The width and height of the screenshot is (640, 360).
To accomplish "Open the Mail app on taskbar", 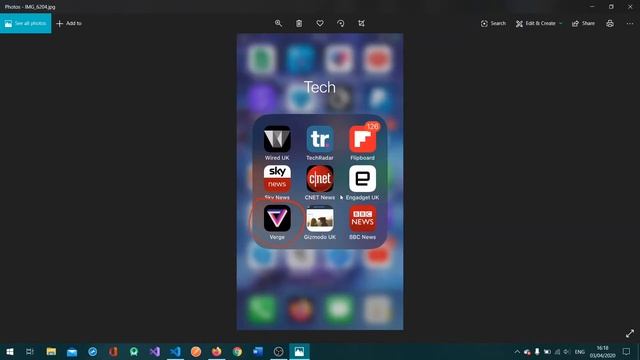I will 72,351.
